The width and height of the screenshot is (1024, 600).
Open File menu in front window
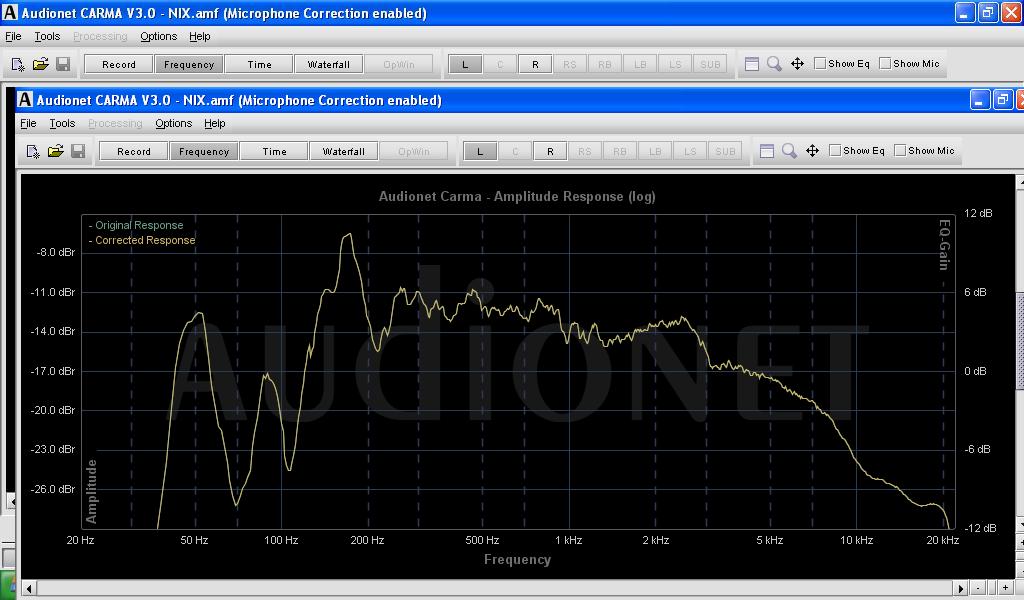coord(28,123)
